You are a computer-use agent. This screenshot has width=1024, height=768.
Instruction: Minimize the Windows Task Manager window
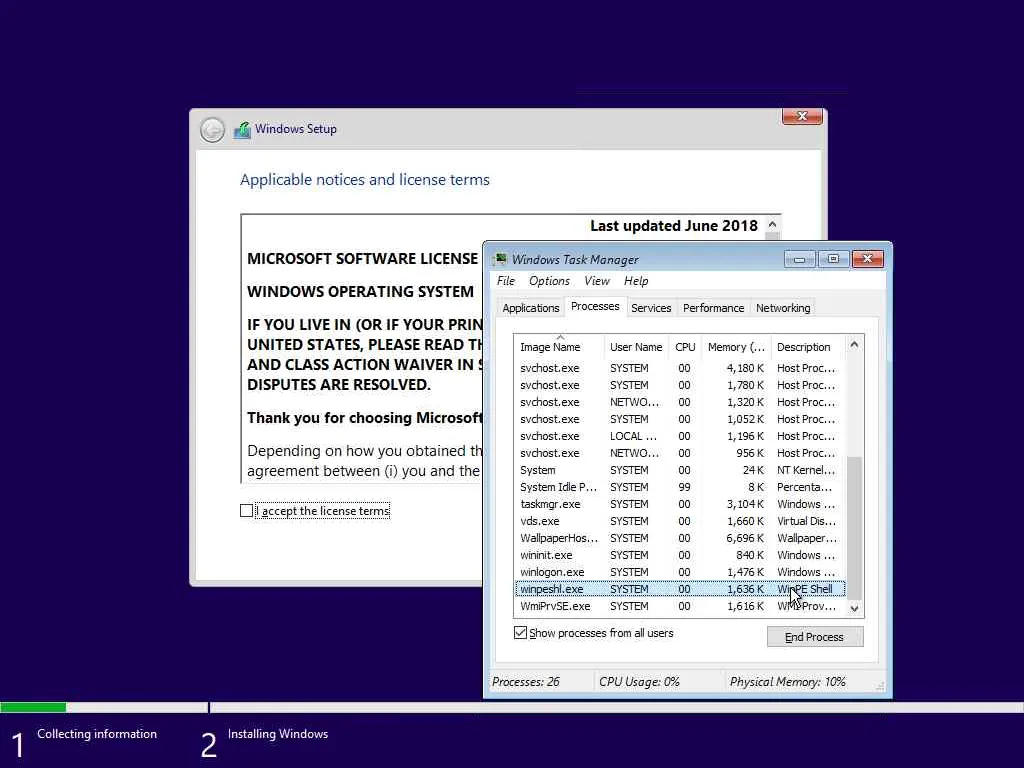pos(799,259)
